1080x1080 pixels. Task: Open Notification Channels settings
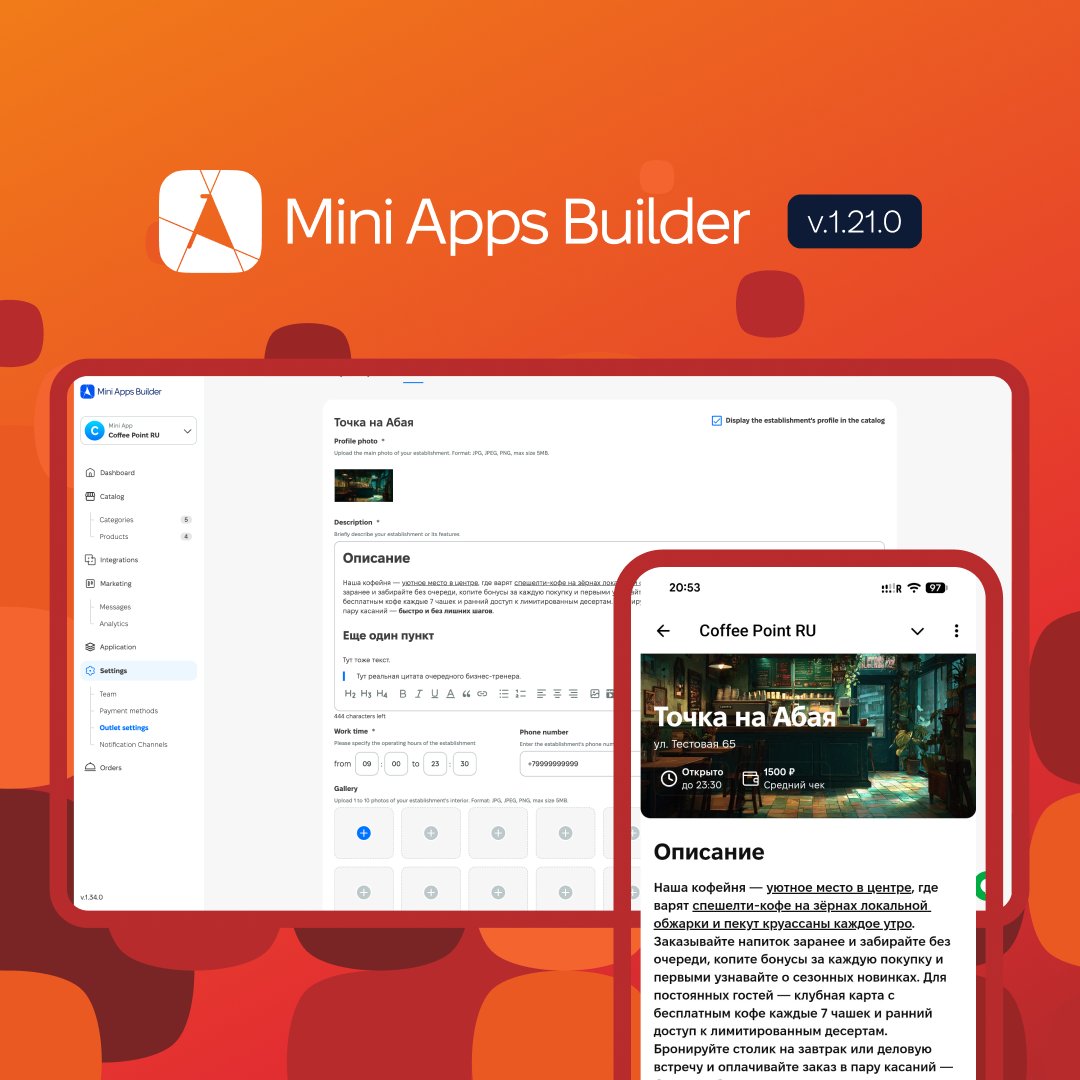click(x=134, y=744)
